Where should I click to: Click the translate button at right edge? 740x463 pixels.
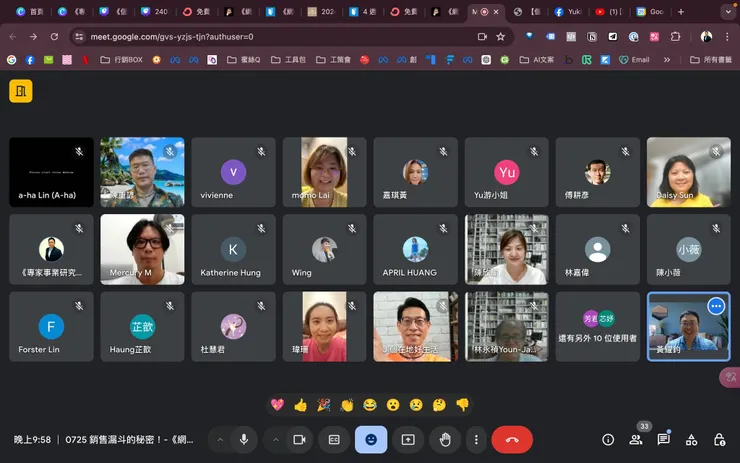click(731, 377)
